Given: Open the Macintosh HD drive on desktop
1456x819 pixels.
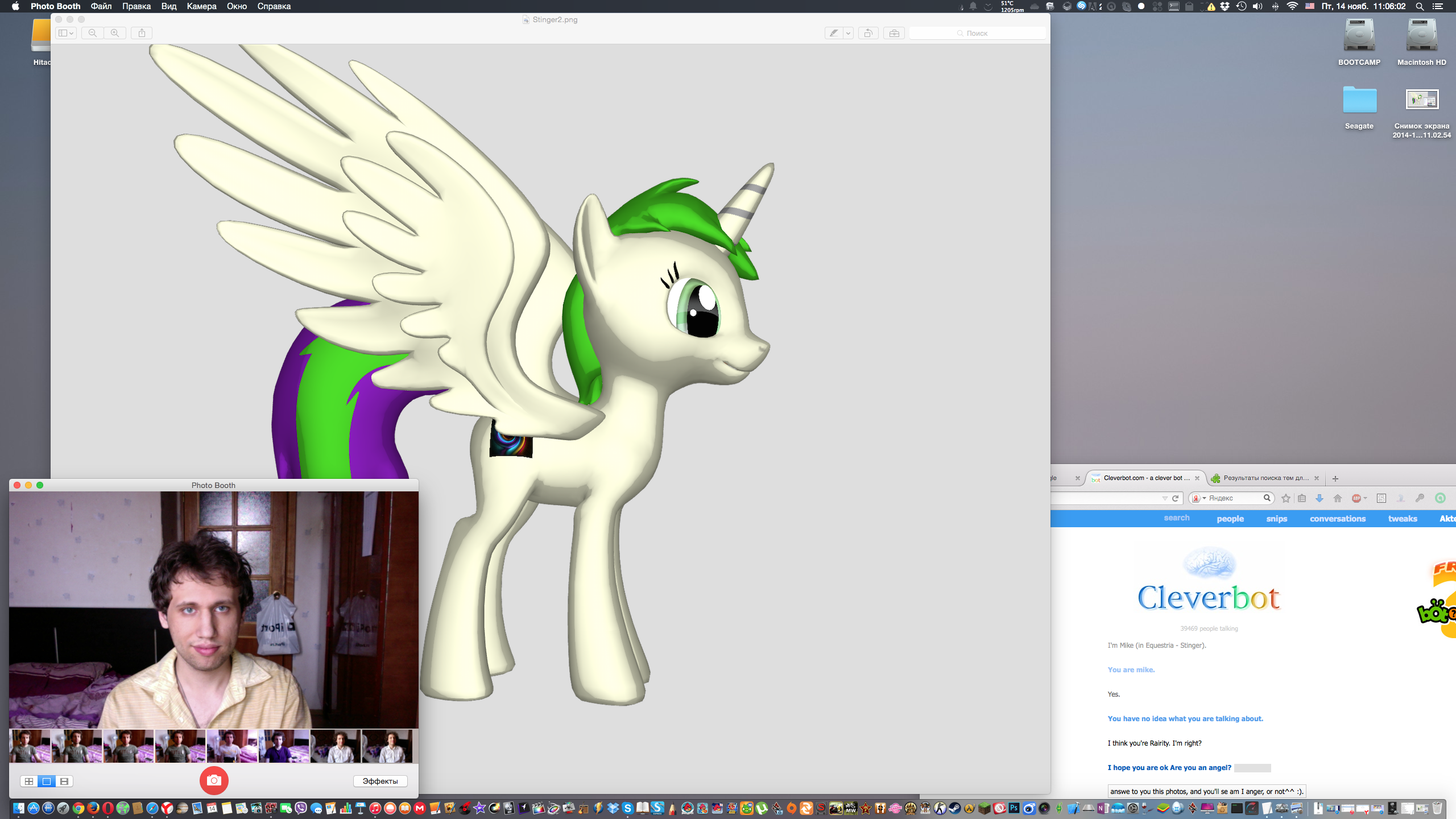Looking at the screenshot, I should pos(1421,42).
